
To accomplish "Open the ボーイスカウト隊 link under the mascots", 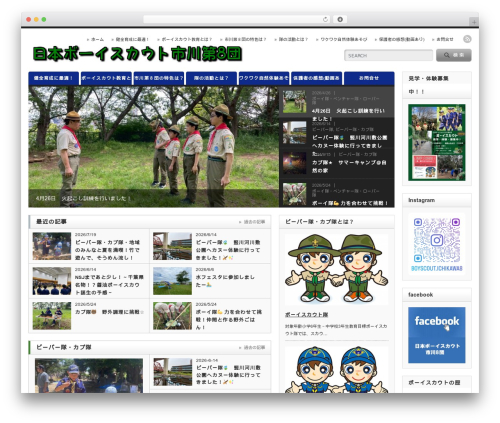I will (306, 315).
